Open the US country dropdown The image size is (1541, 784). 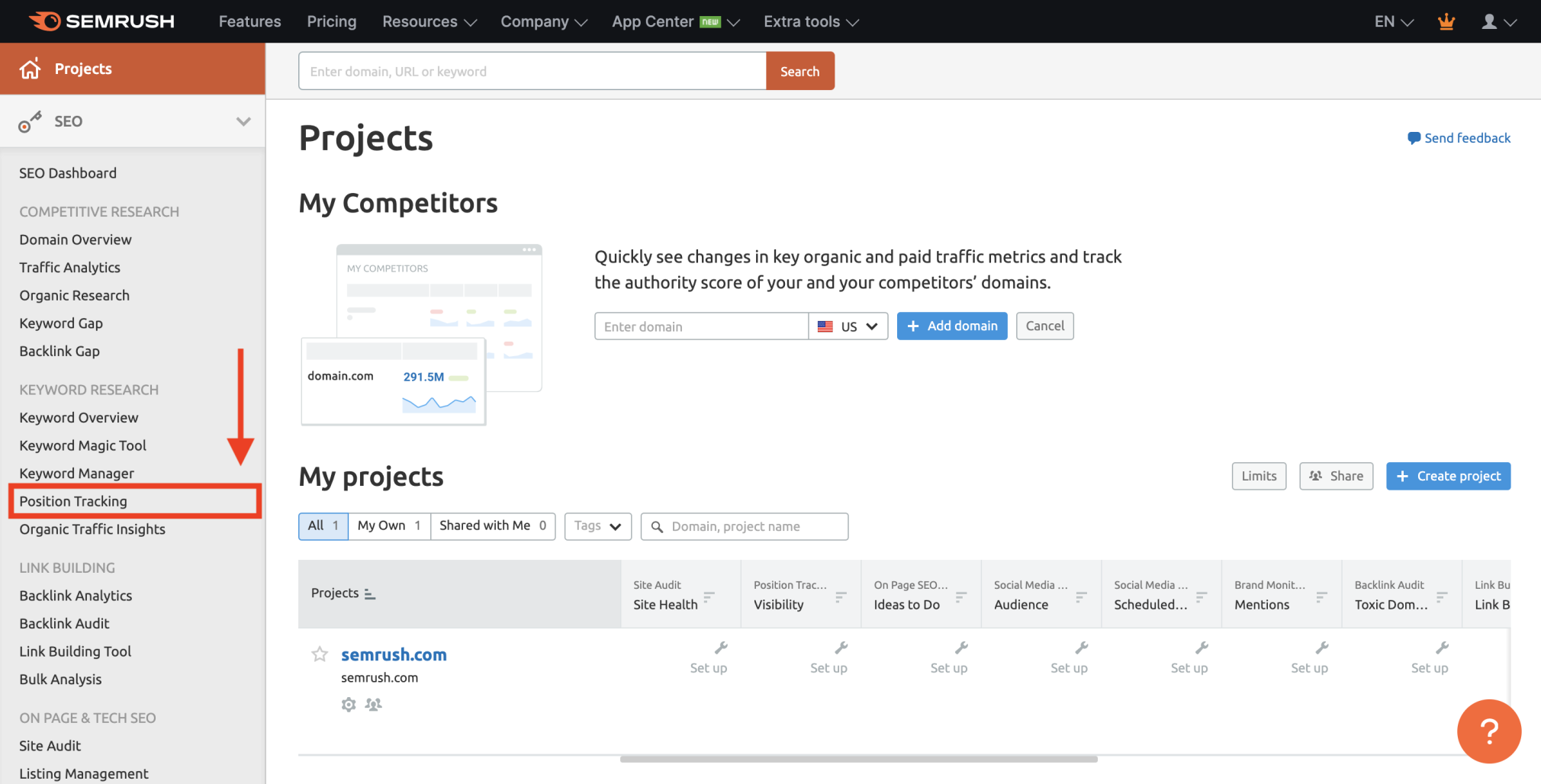(x=848, y=326)
